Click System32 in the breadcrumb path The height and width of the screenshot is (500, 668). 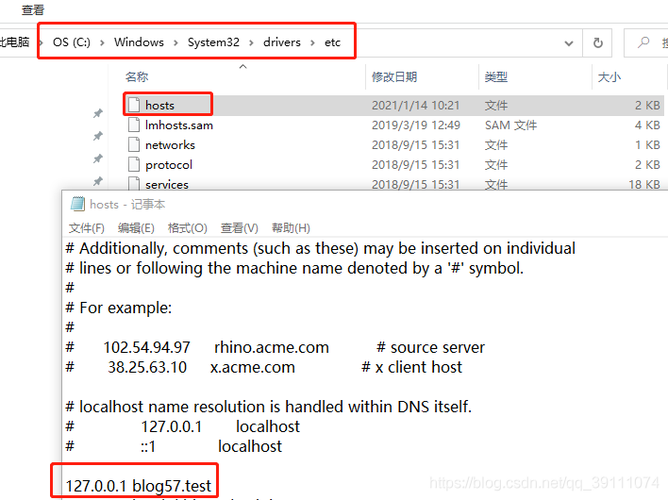[x=213, y=42]
